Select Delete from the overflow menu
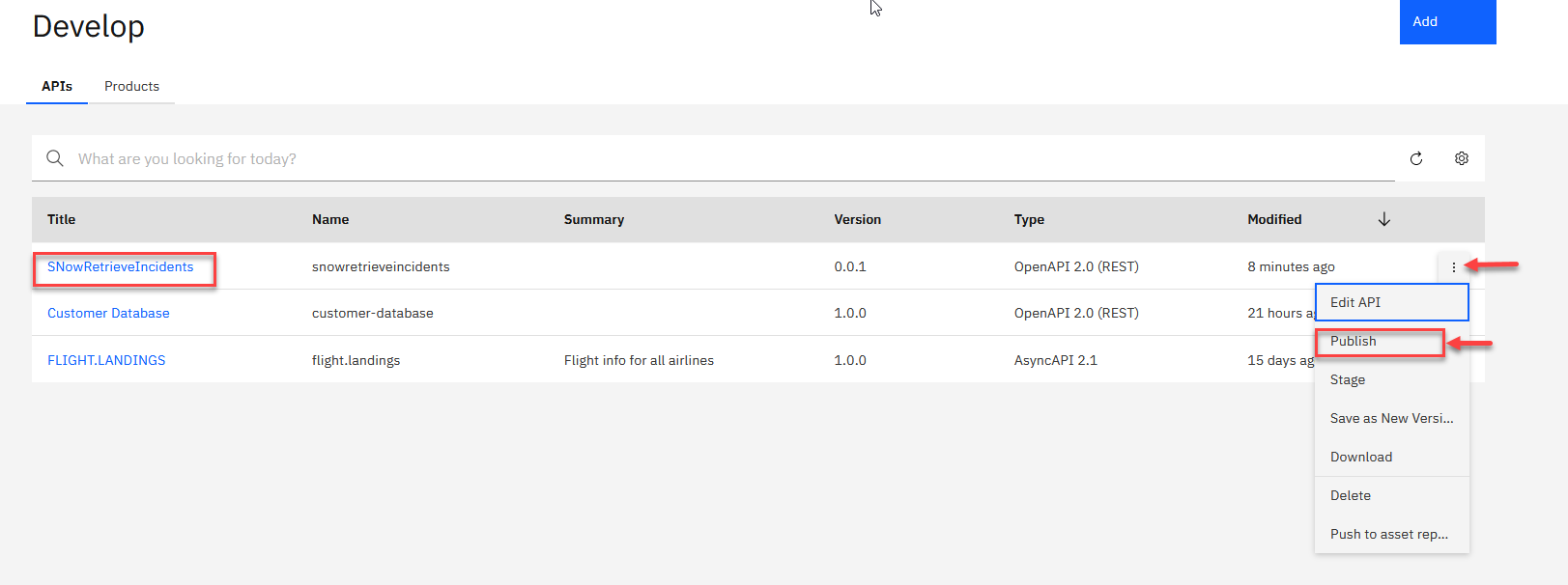The width and height of the screenshot is (1568, 585). click(x=1351, y=495)
